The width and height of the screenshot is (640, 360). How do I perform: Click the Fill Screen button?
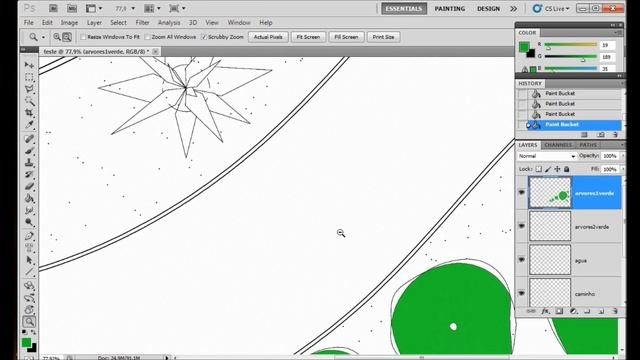pyautogui.click(x=346, y=37)
